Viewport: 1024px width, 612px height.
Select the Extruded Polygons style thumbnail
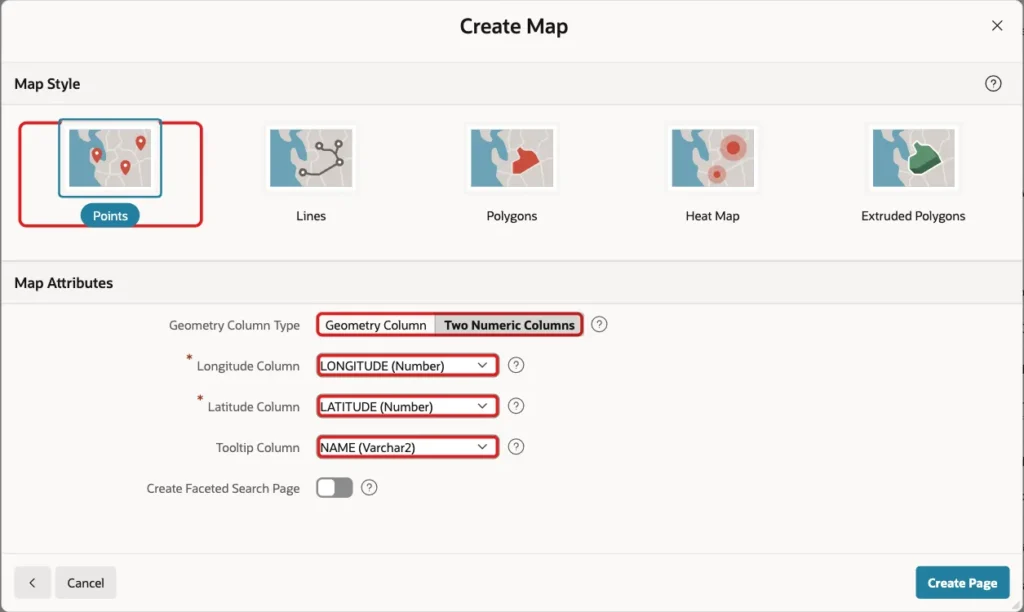914,158
